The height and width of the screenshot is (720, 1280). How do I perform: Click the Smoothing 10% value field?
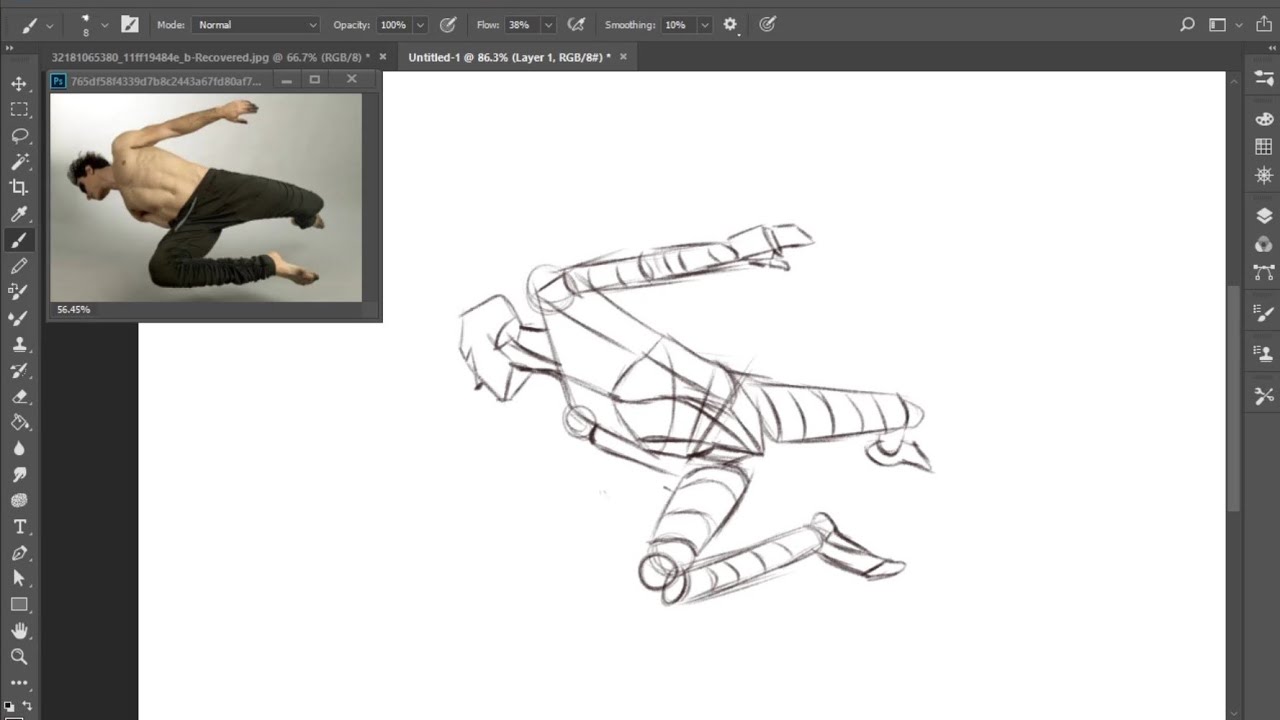tap(678, 25)
